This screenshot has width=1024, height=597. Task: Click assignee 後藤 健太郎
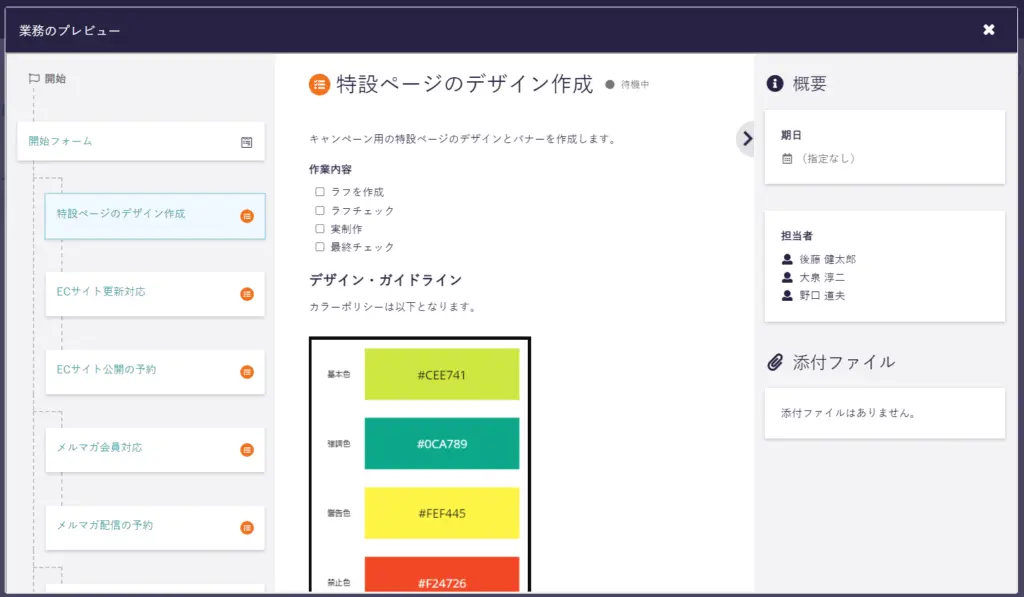point(827,259)
